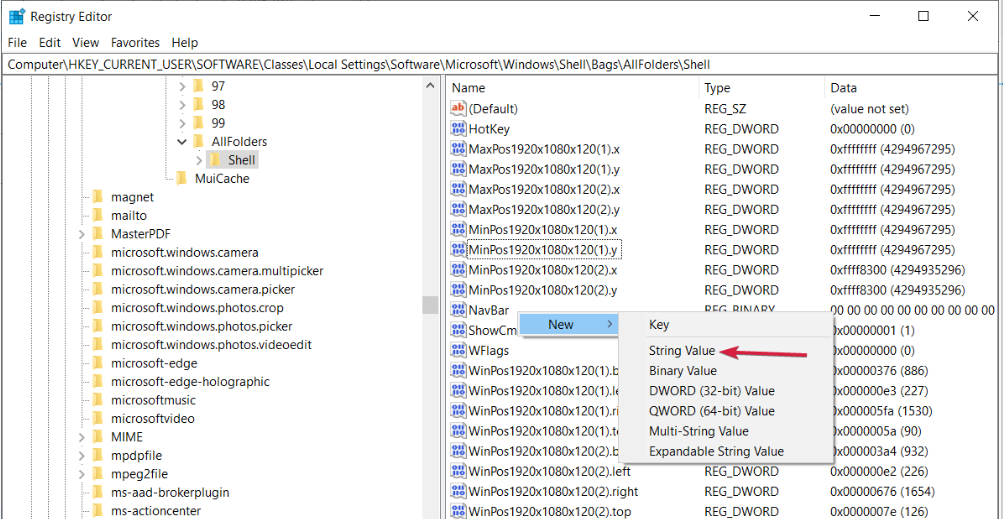Select the microsoft.windows.camera key
The height and width of the screenshot is (519, 1003).
pyautogui.click(x=184, y=252)
